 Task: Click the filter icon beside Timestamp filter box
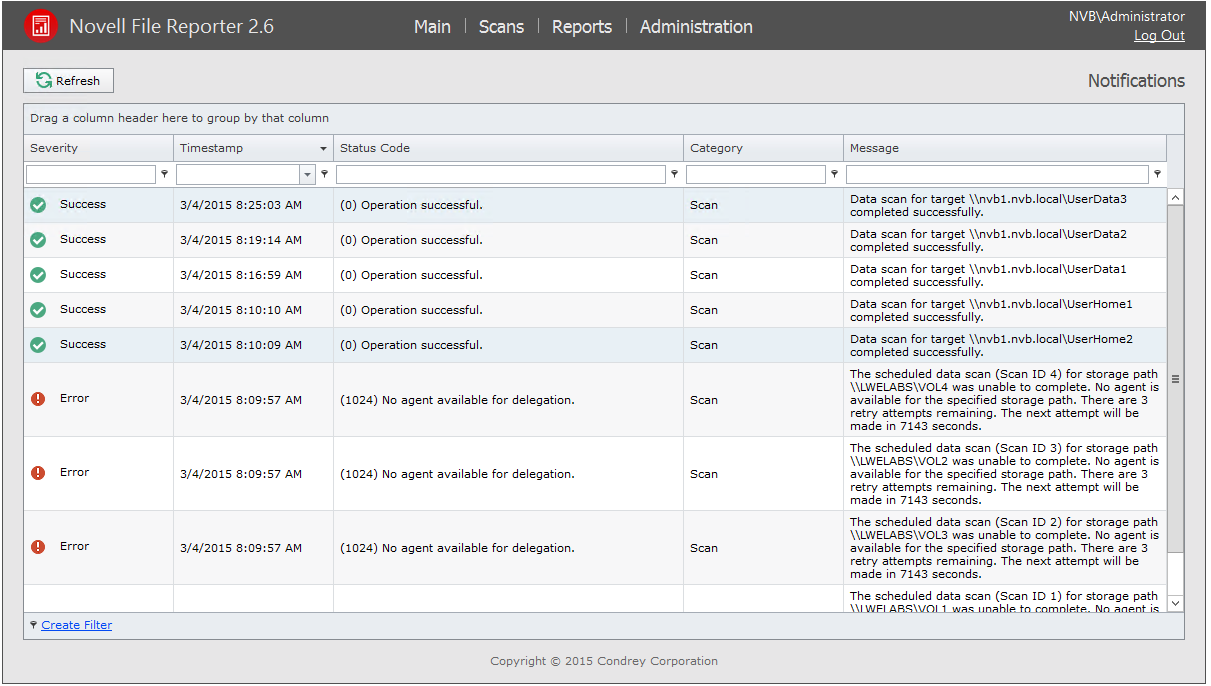click(x=324, y=174)
